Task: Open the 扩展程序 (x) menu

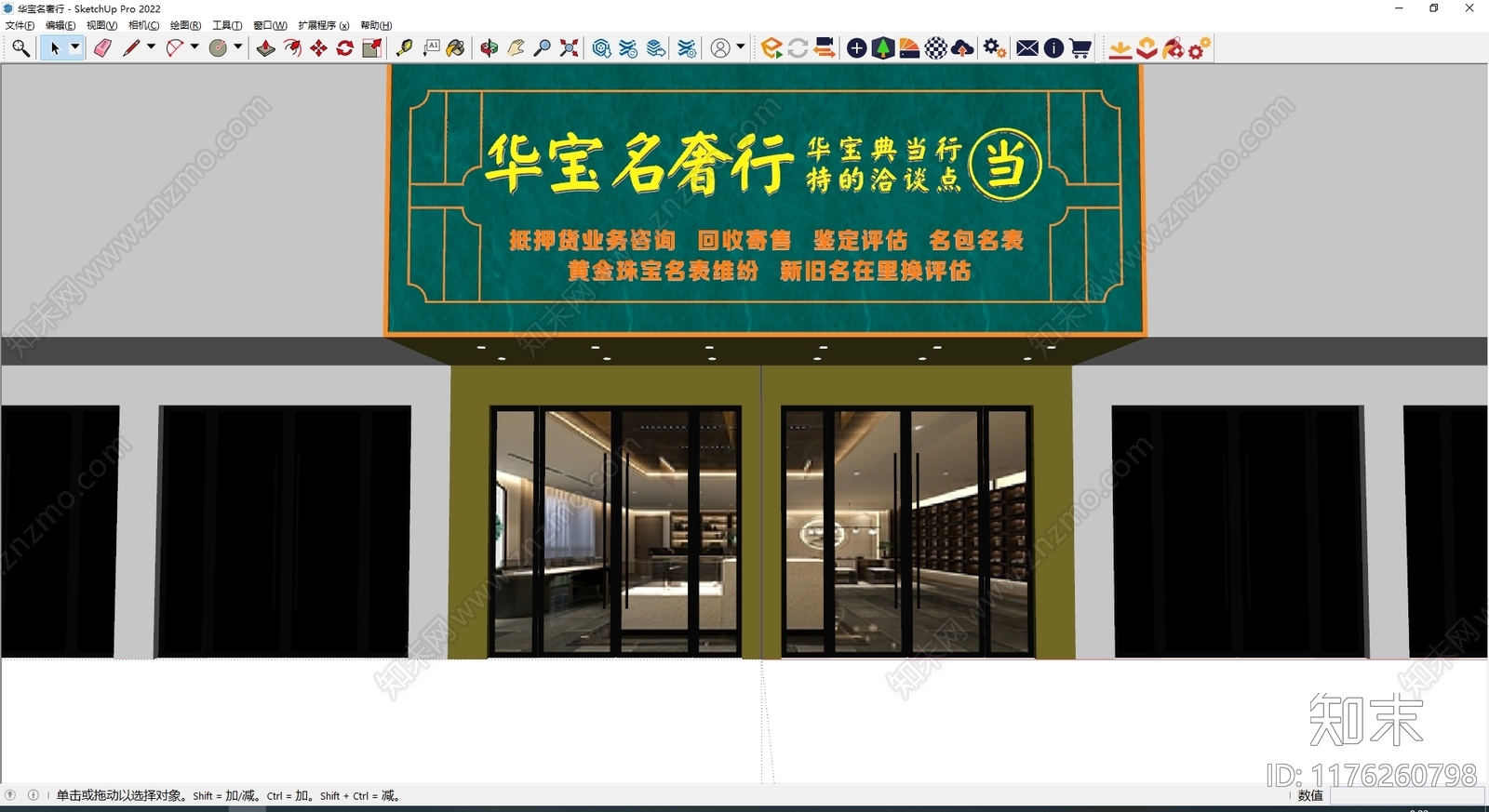Action: pos(323,26)
